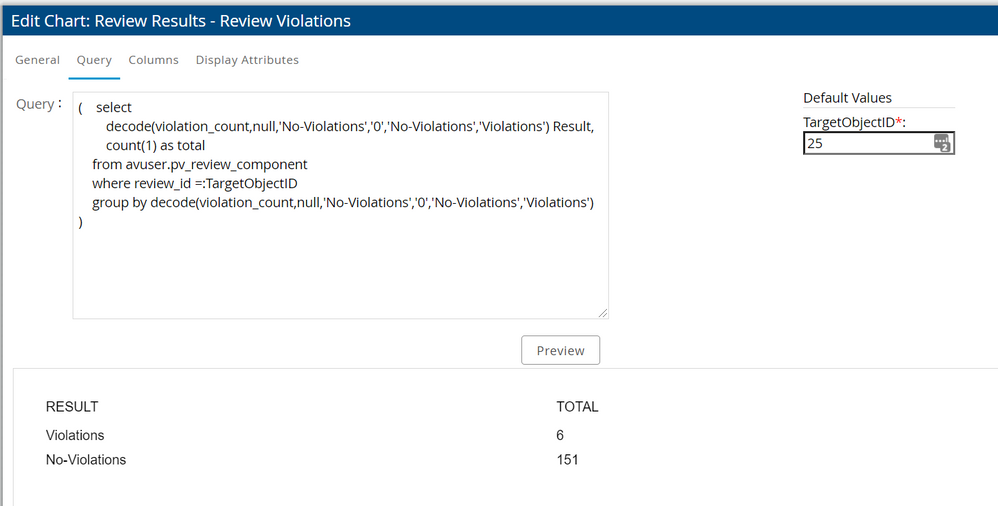Click inside the Query text area
Viewport: 998px width, 506px height.
click(x=340, y=270)
